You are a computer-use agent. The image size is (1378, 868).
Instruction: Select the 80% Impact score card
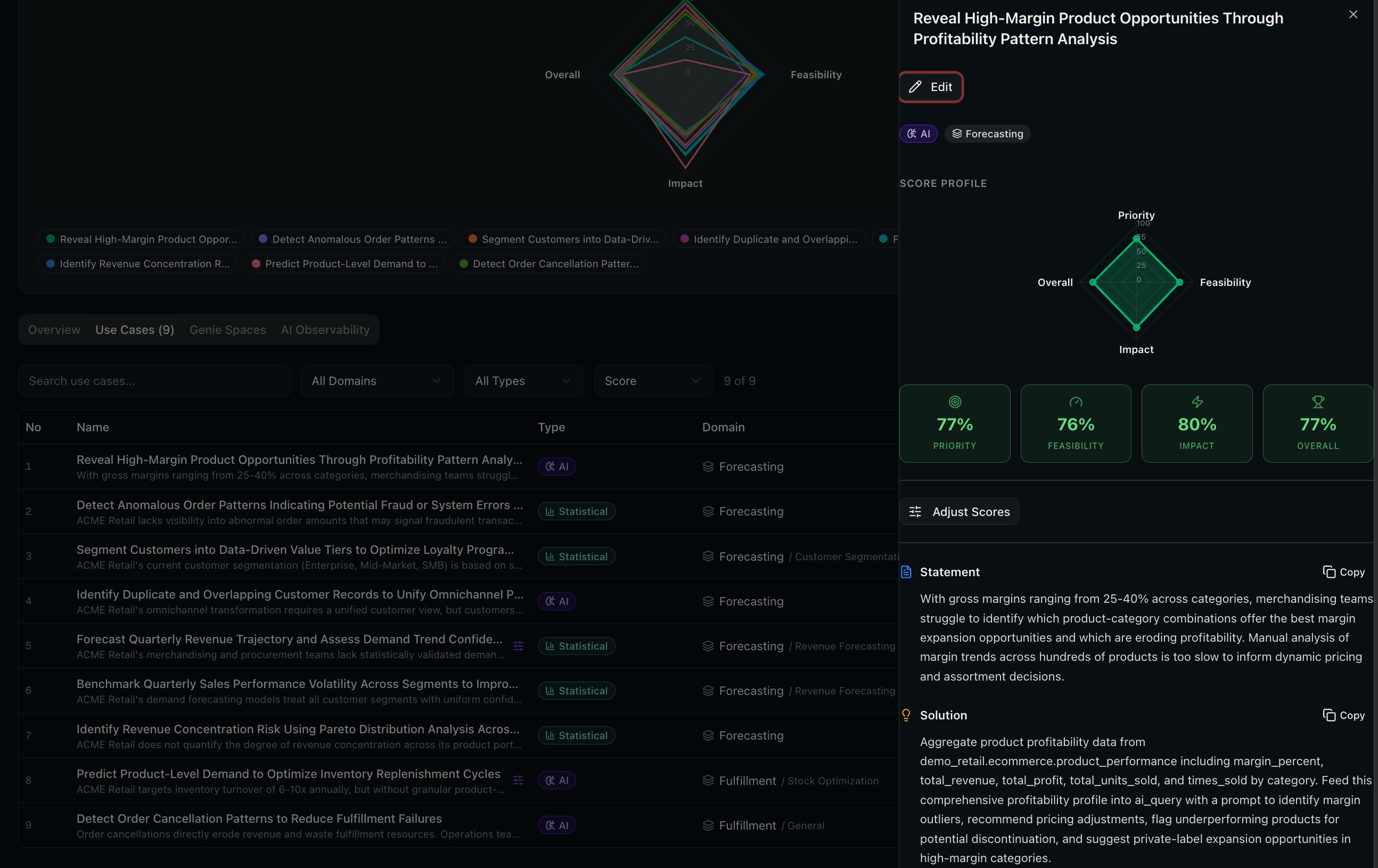click(1196, 423)
